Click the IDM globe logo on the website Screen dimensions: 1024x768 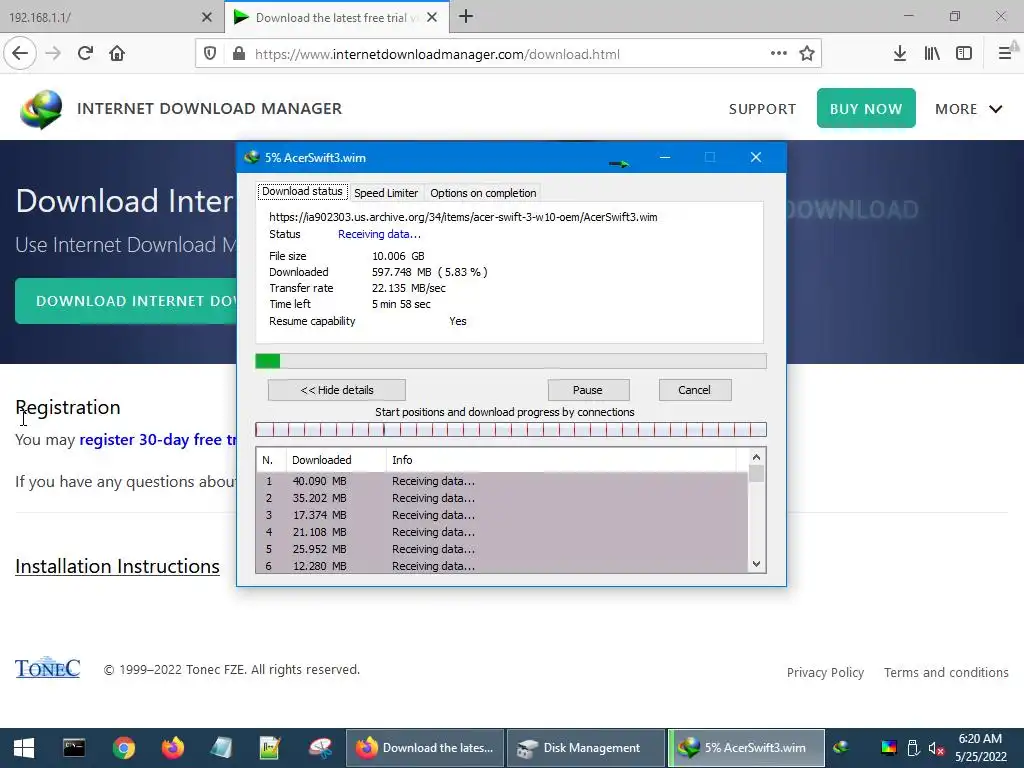click(x=41, y=109)
